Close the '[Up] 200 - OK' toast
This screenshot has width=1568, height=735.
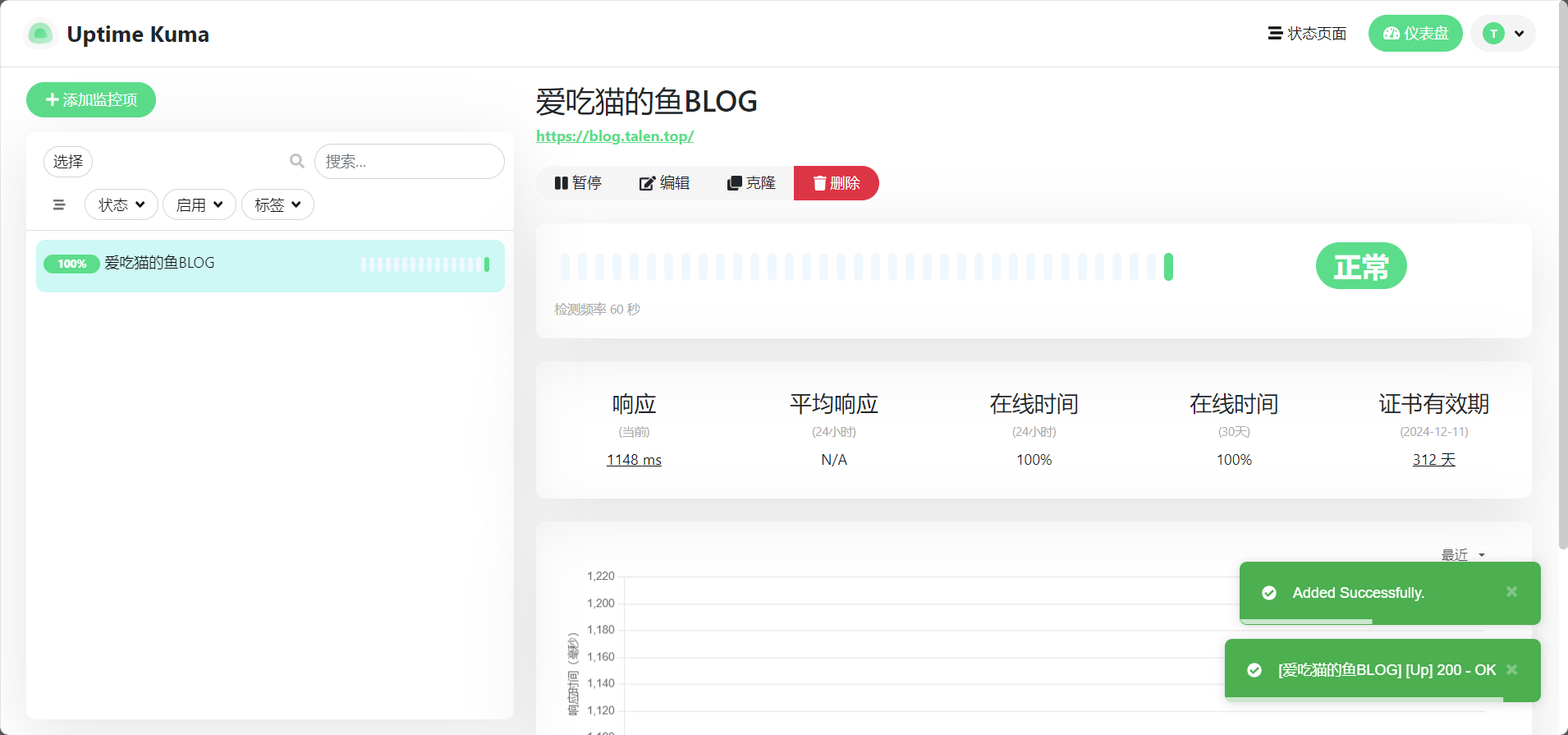pyautogui.click(x=1511, y=669)
